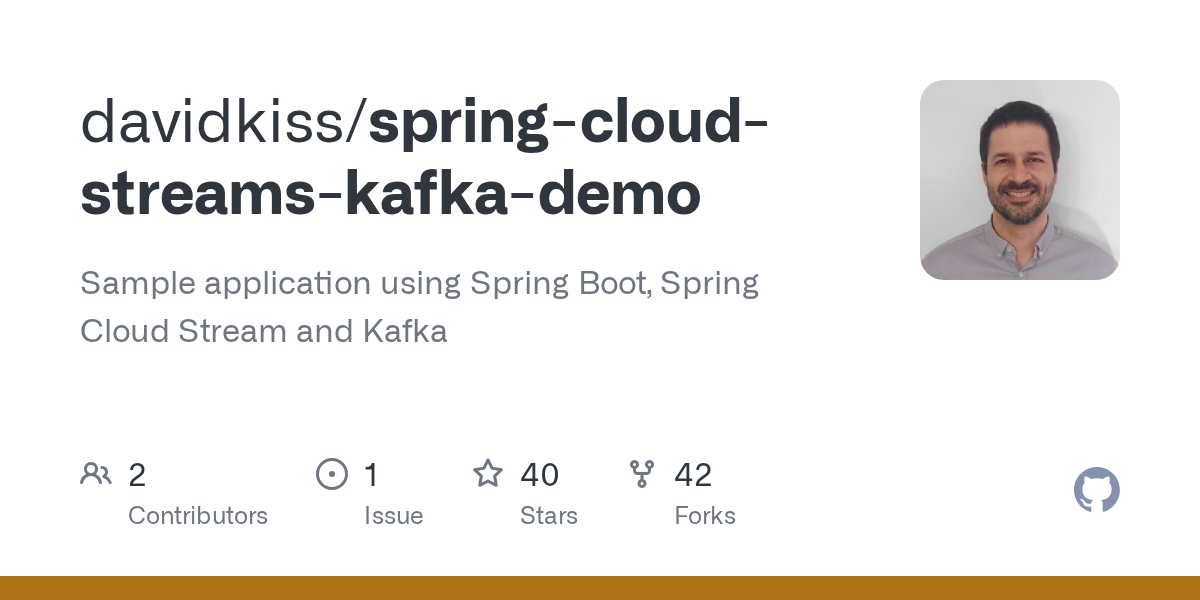Click the Issue circle-dot icon

point(332,474)
